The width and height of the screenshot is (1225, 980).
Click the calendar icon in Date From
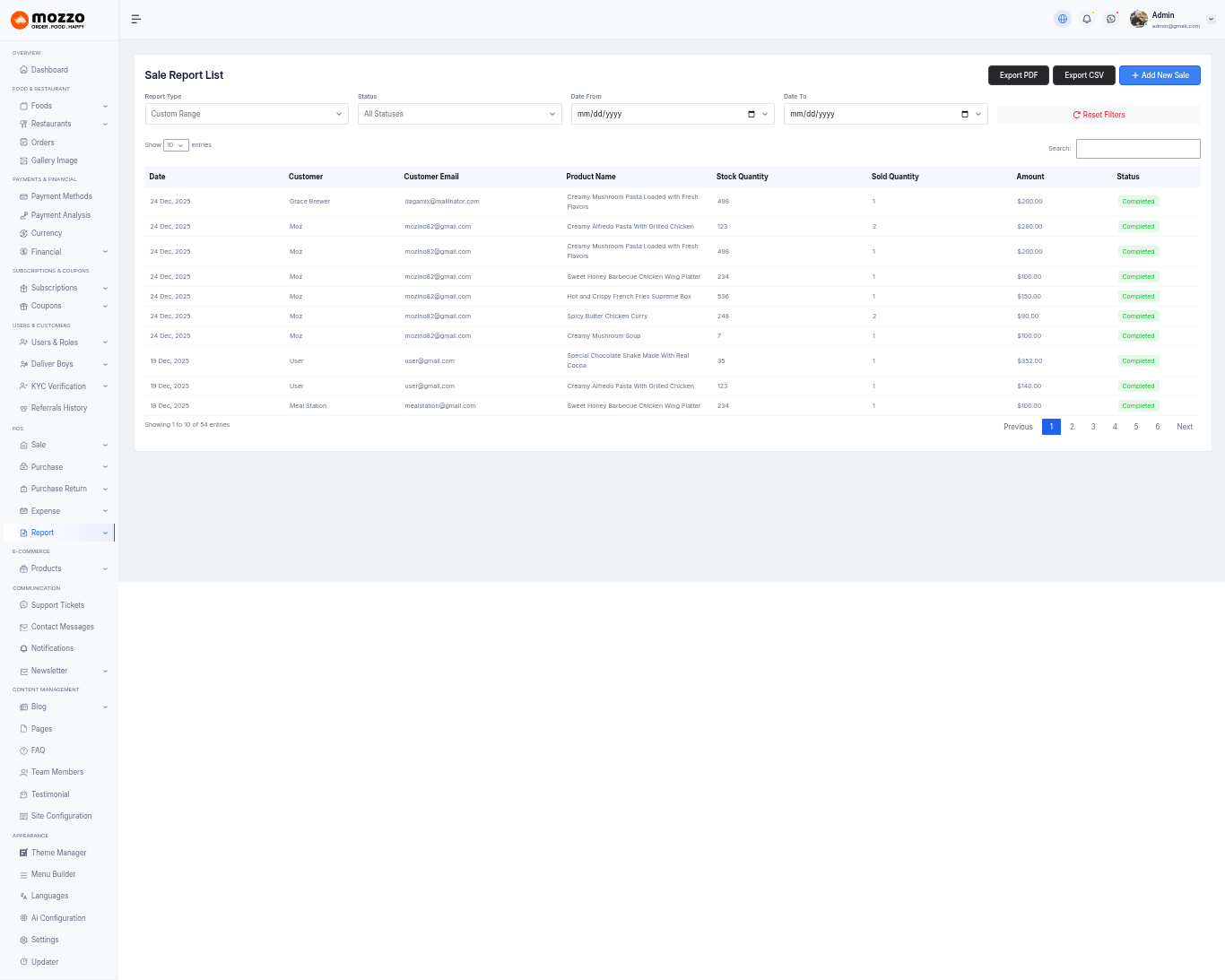coord(752,114)
